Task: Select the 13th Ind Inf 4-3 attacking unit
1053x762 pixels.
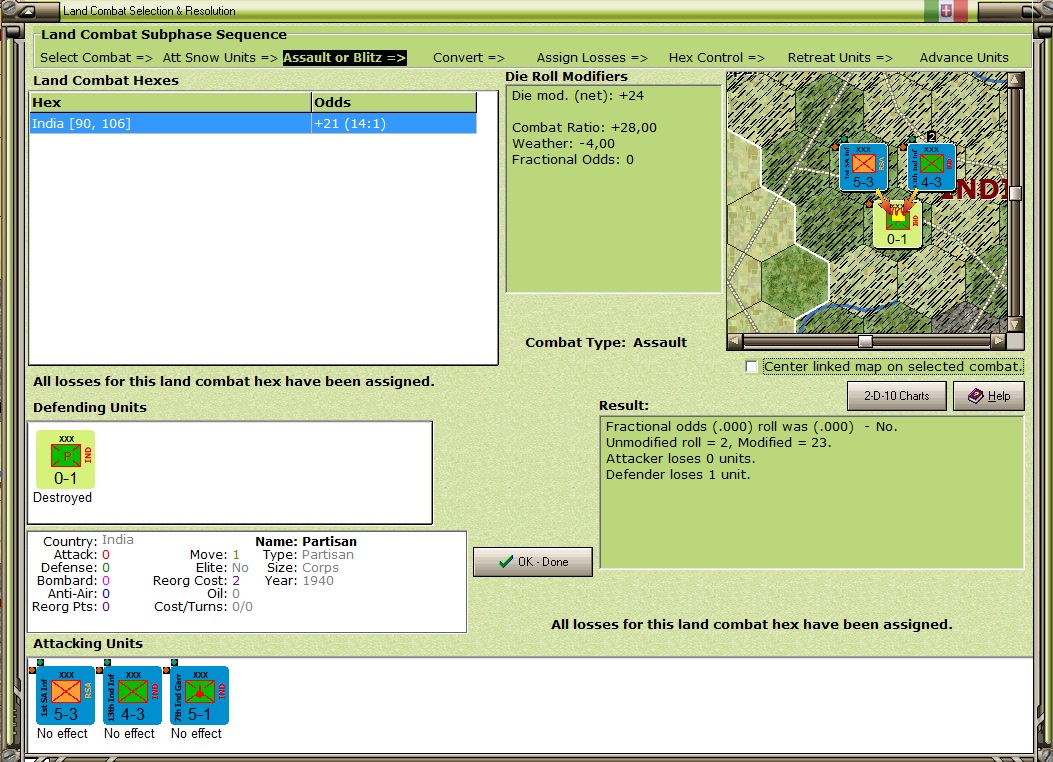Action: tap(132, 695)
